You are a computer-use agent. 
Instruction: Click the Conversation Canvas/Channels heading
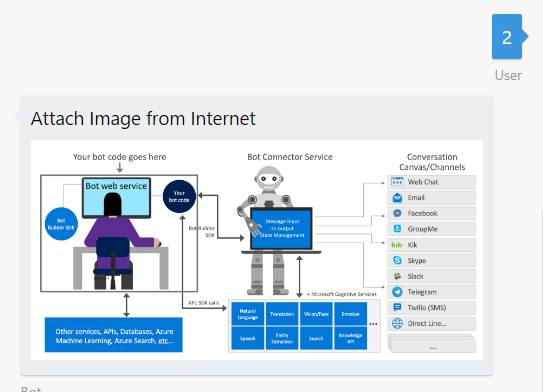click(432, 162)
